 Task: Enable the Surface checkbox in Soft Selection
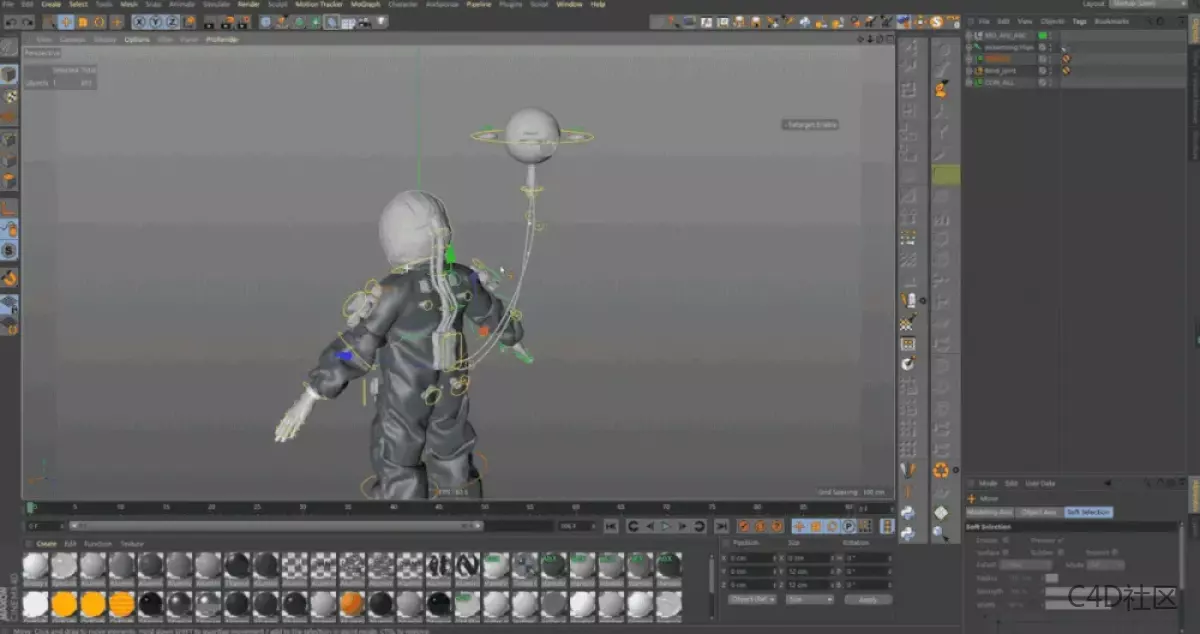pyautogui.click(x=1006, y=551)
